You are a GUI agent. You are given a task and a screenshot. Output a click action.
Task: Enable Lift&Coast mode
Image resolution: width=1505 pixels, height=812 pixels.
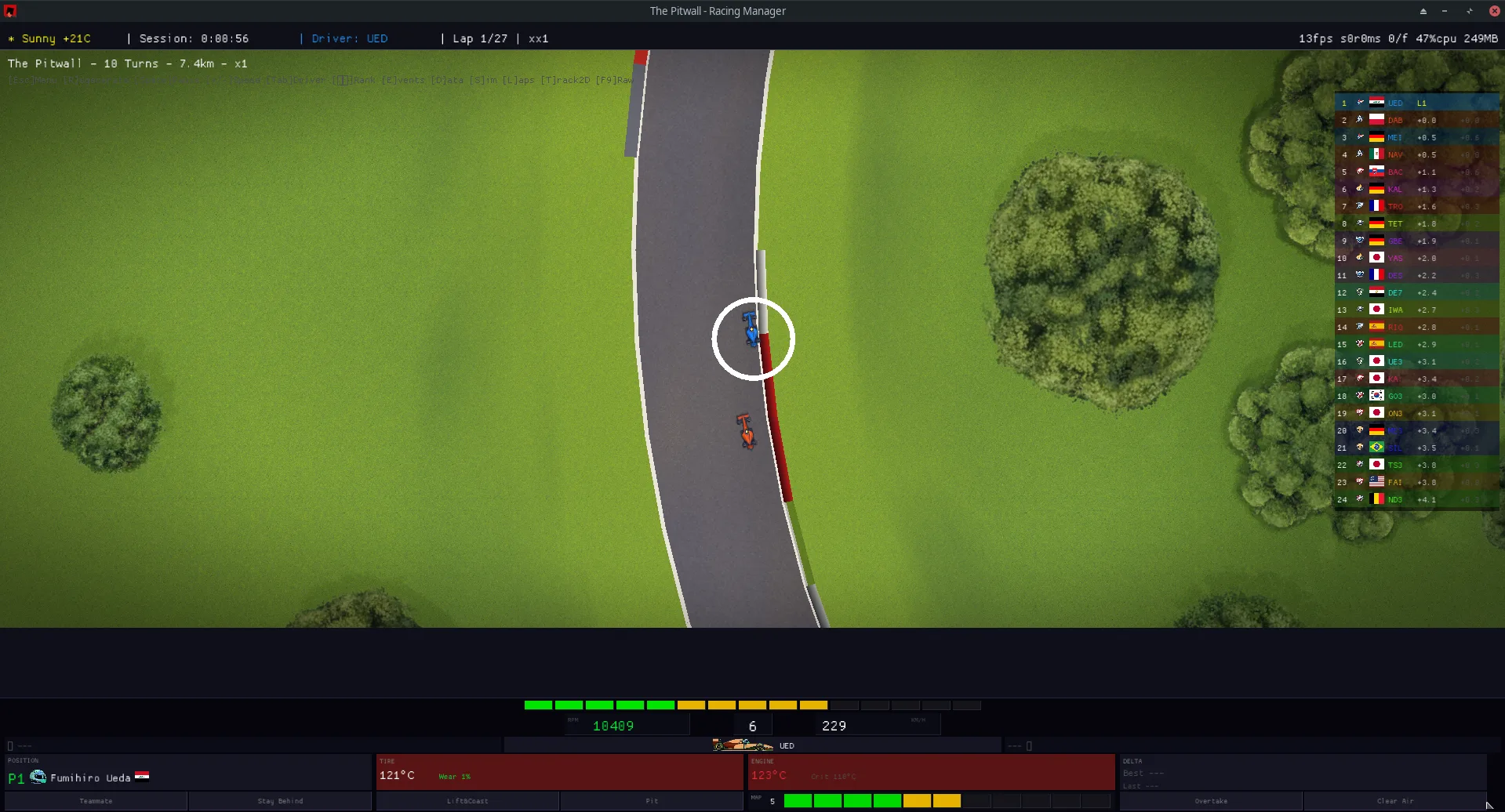[468, 800]
